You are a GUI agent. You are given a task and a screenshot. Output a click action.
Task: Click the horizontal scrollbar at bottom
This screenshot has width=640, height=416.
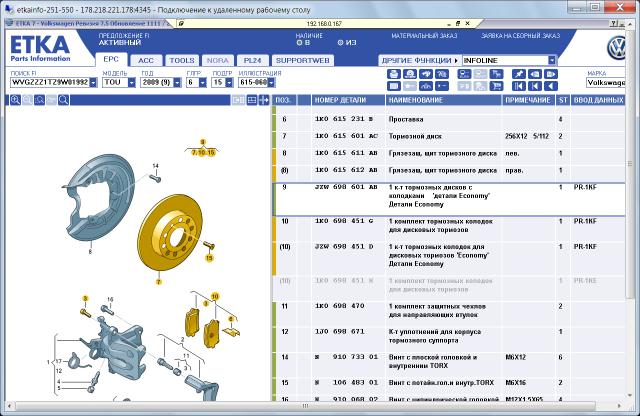tap(306, 406)
